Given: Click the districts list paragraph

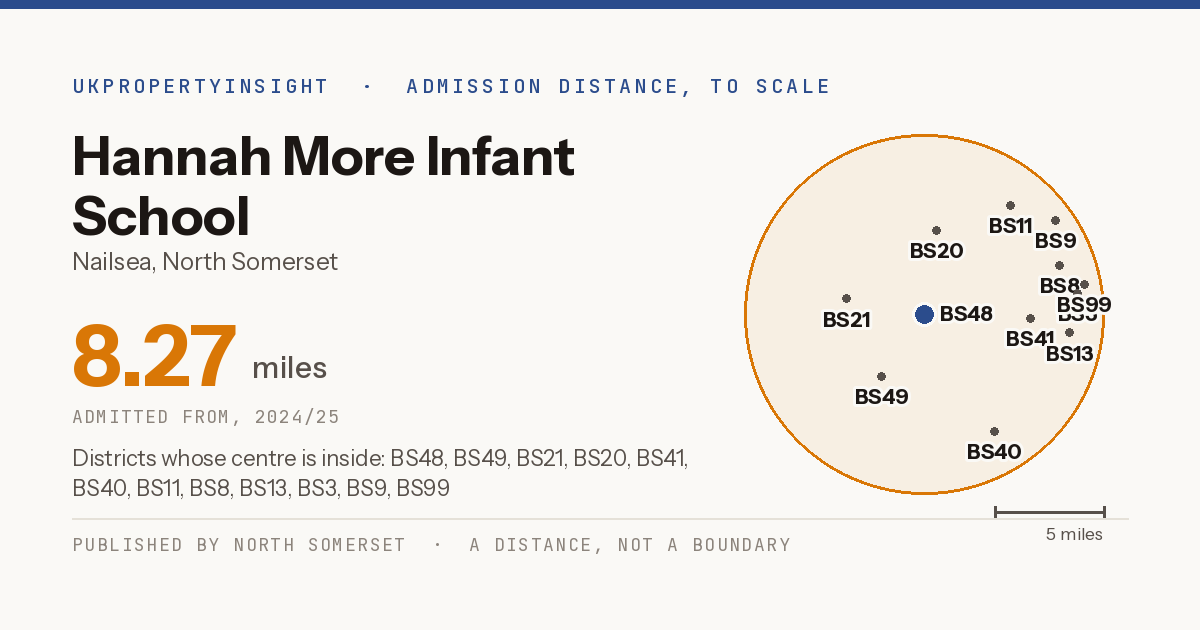Looking at the screenshot, I should click(x=380, y=474).
